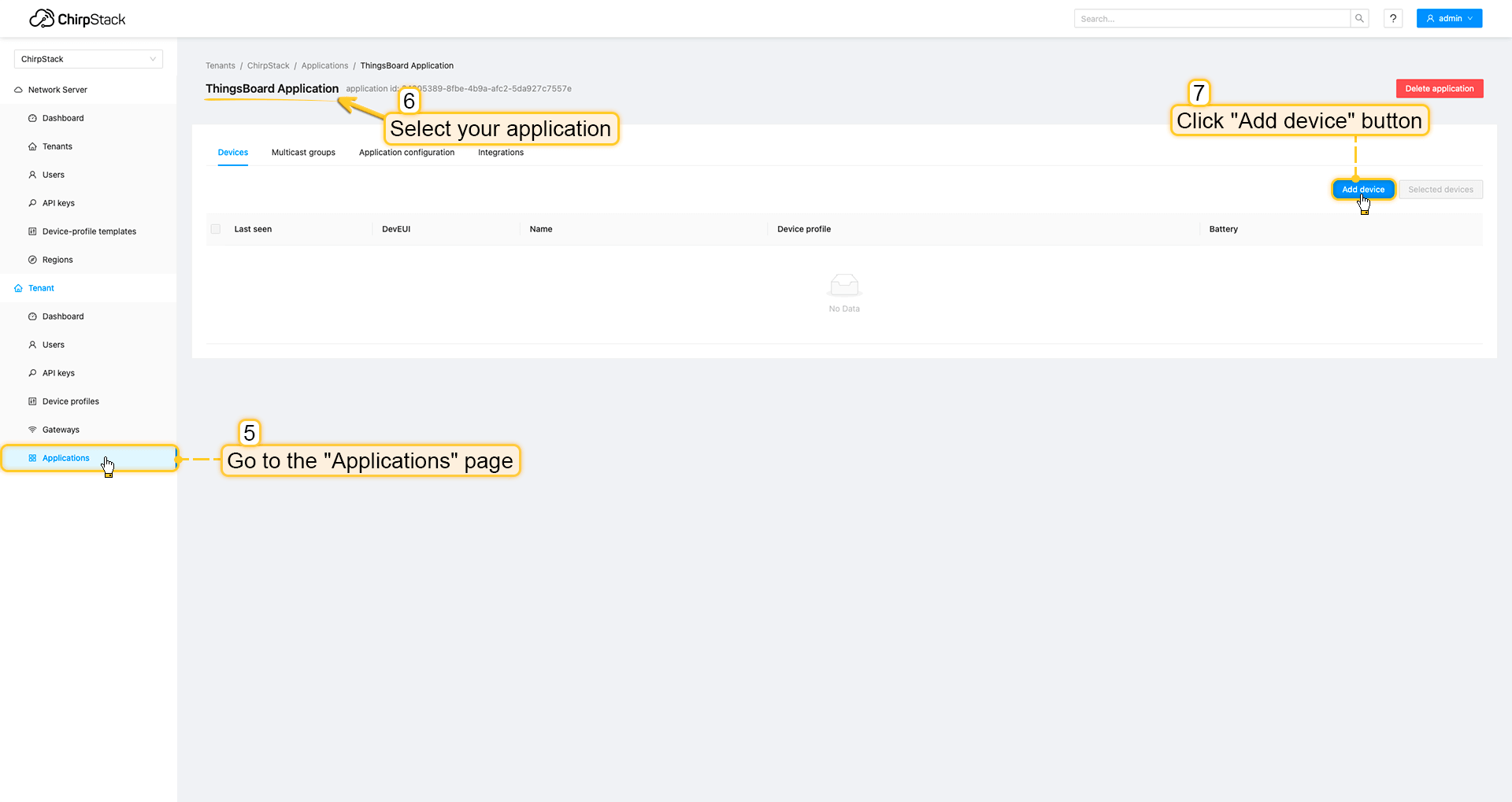Open the disabled Selected devices dropdown
Image resolution: width=1512 pixels, height=802 pixels.
pos(1440,190)
